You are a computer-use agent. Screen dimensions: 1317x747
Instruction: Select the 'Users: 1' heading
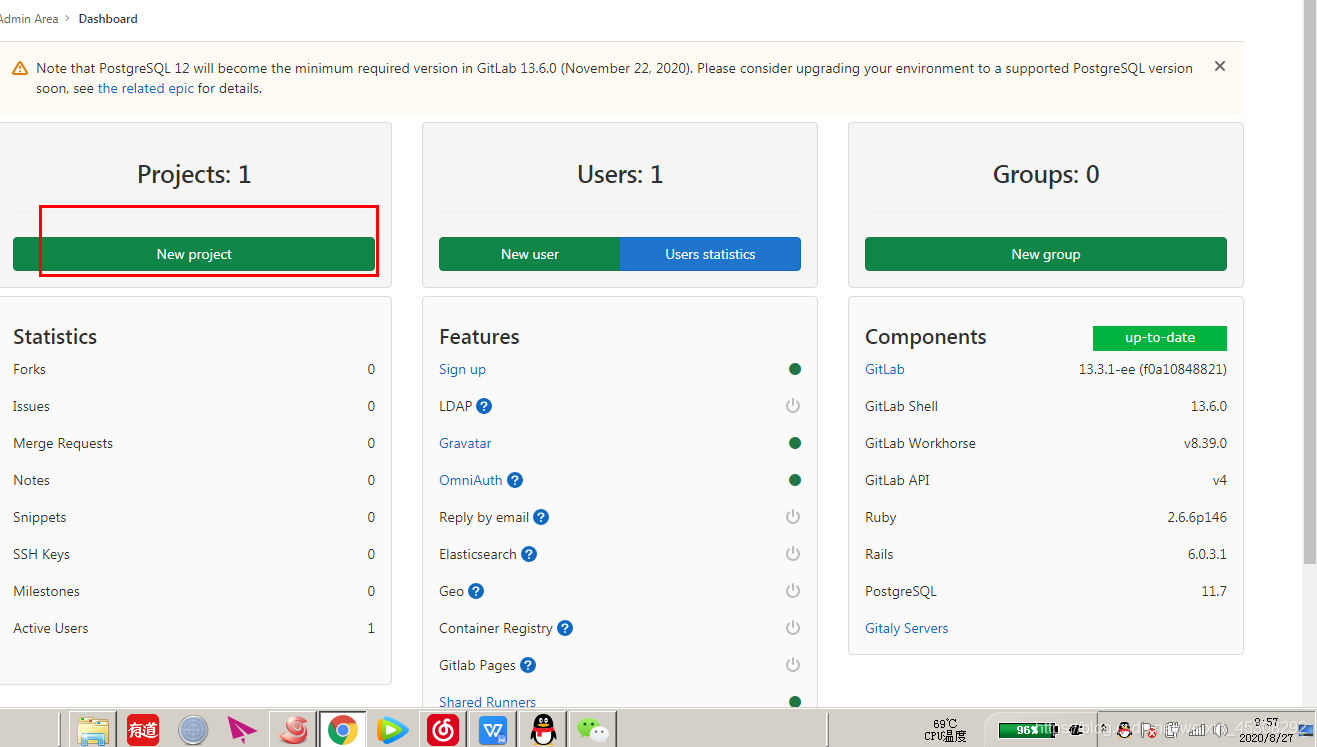point(620,174)
